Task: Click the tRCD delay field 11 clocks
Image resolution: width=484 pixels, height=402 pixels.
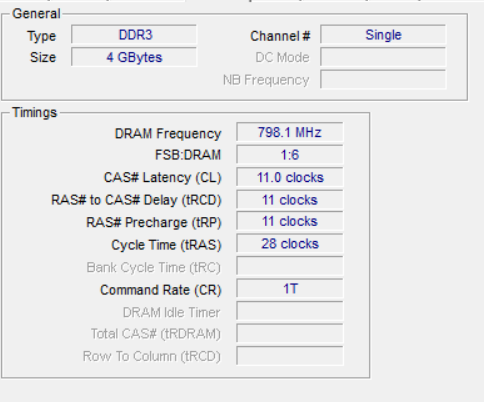Action: pyautogui.click(x=290, y=199)
